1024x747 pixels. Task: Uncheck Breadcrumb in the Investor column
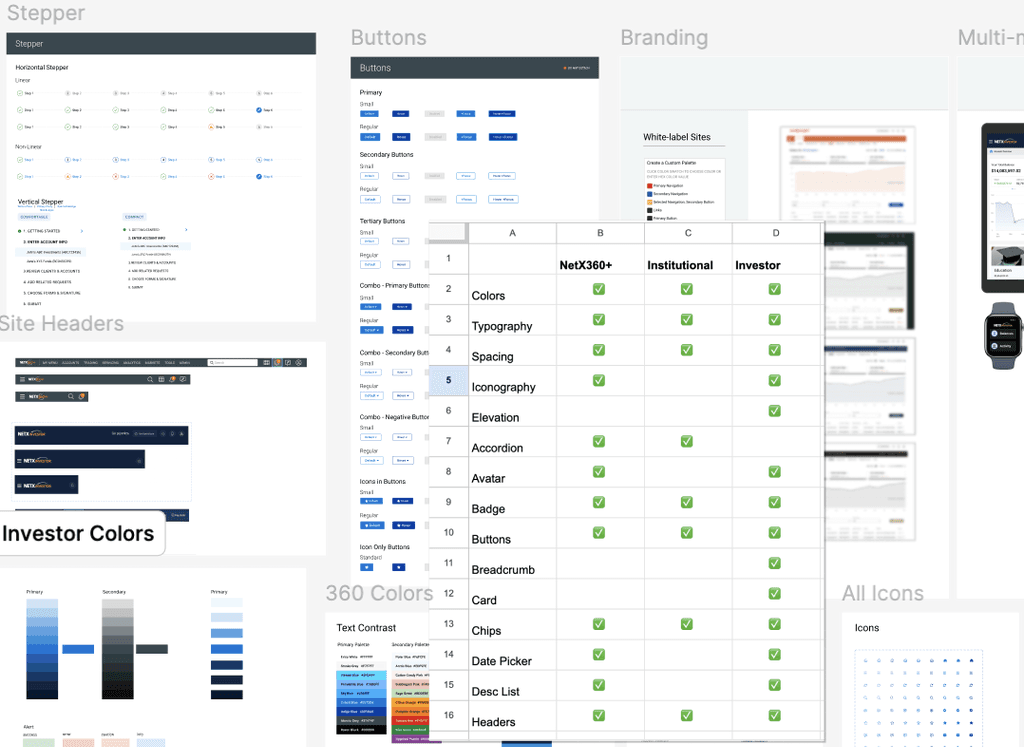(x=775, y=563)
